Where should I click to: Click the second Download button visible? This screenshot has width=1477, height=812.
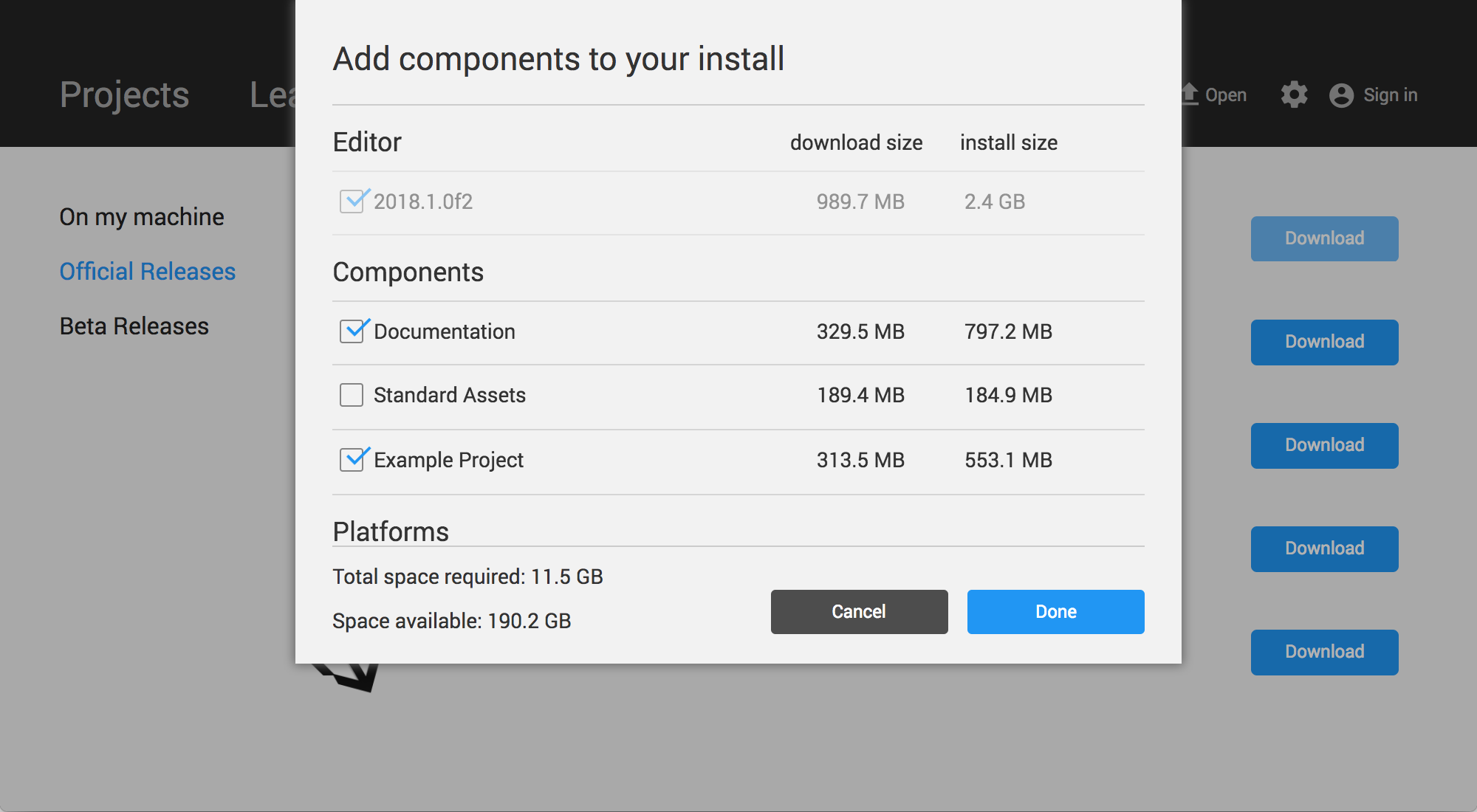1324,342
